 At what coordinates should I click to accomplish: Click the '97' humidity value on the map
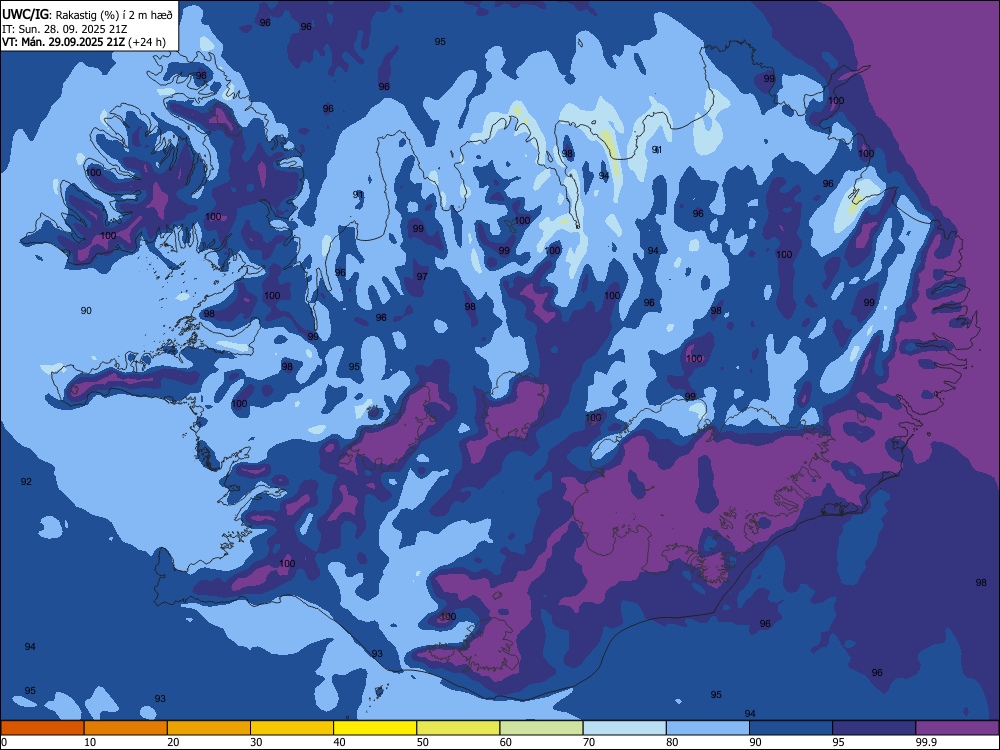[422, 277]
